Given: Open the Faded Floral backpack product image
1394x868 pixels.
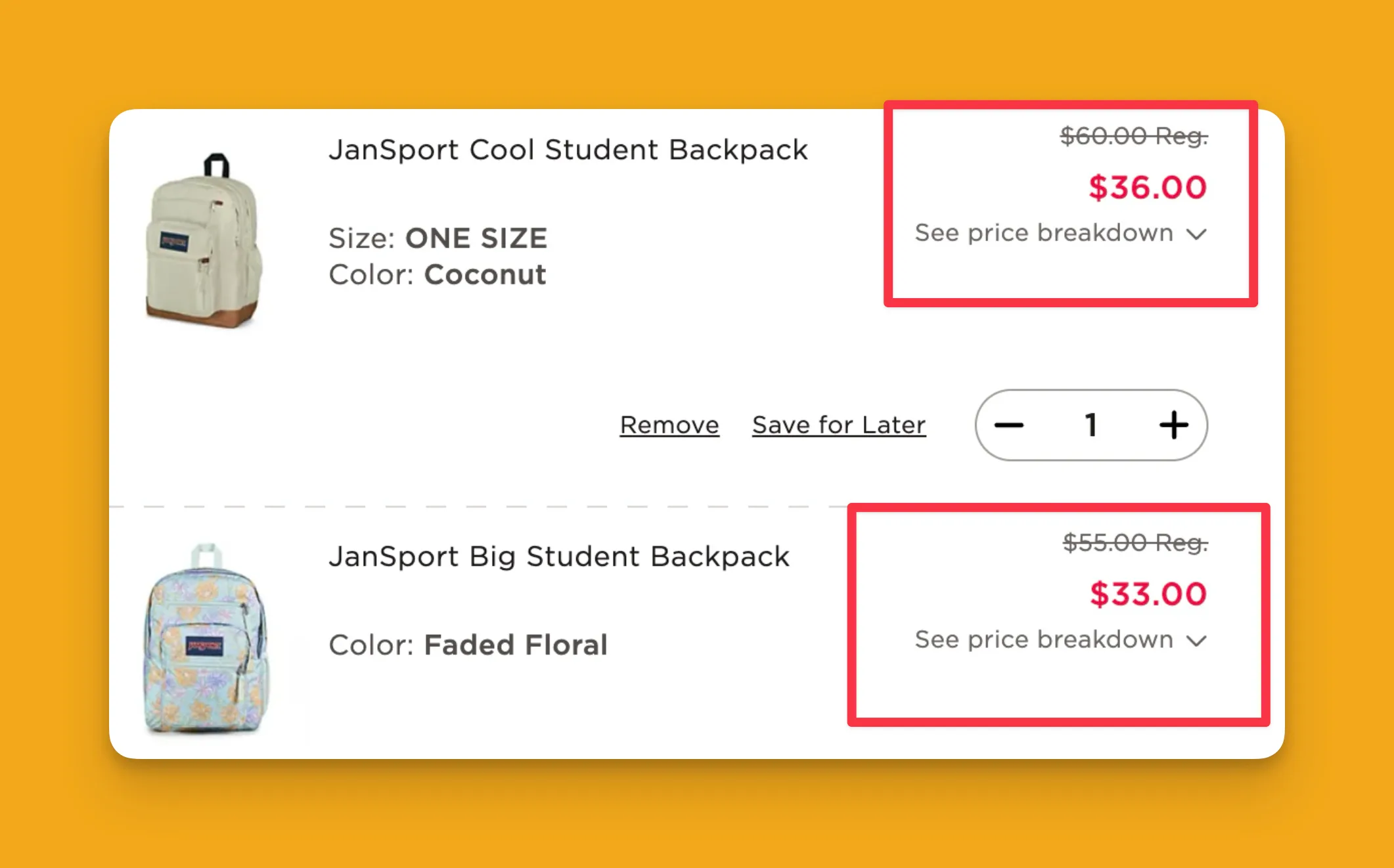Looking at the screenshot, I should point(206,640).
